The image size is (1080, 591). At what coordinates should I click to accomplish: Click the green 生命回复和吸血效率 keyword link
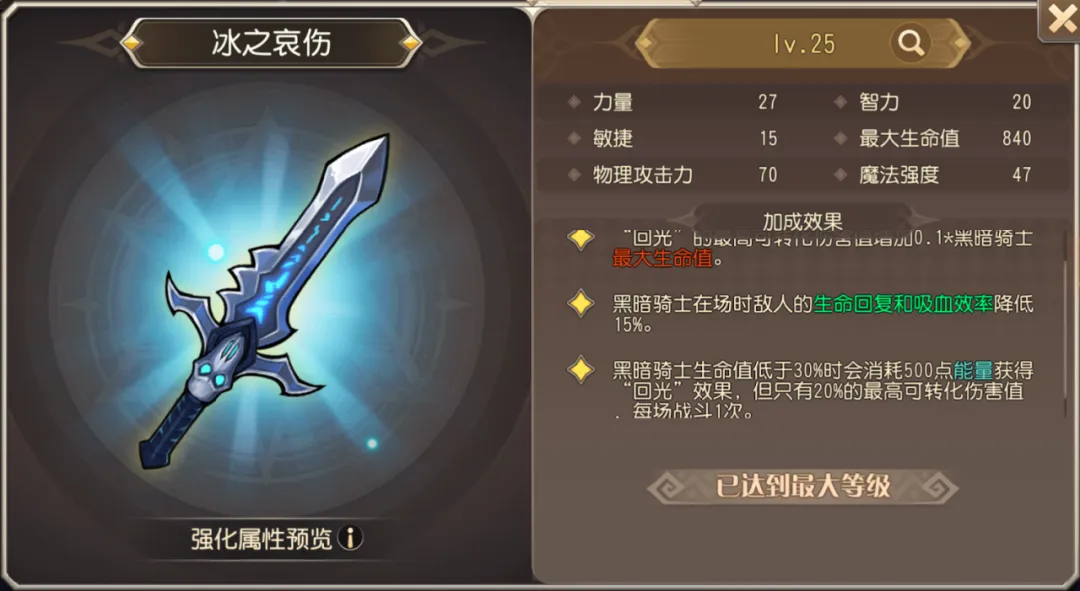coord(903,304)
